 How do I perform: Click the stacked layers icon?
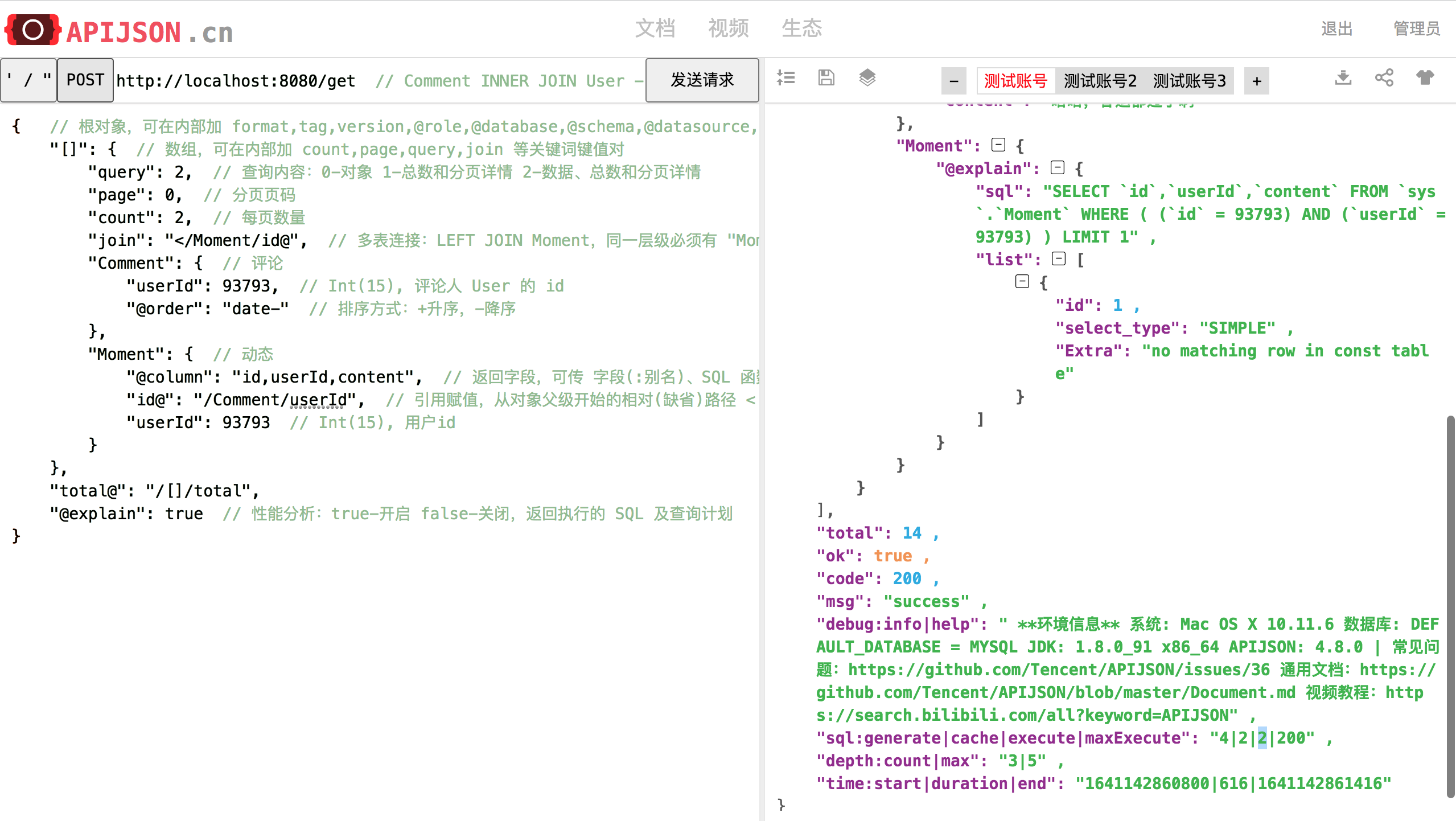click(x=867, y=78)
